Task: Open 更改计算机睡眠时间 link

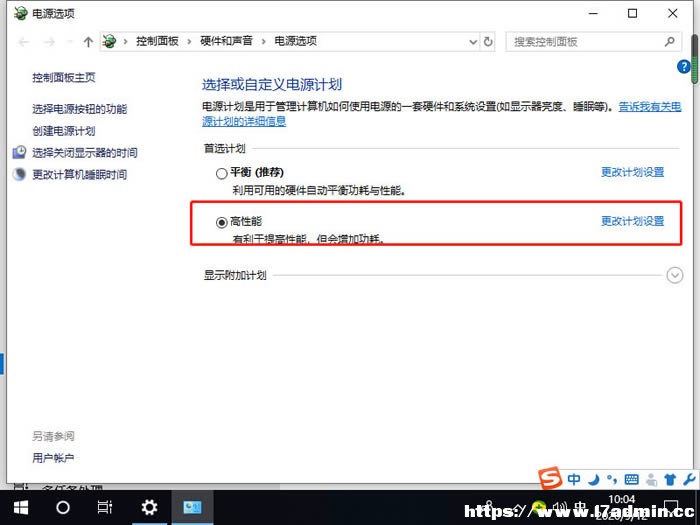Action: coord(79,175)
